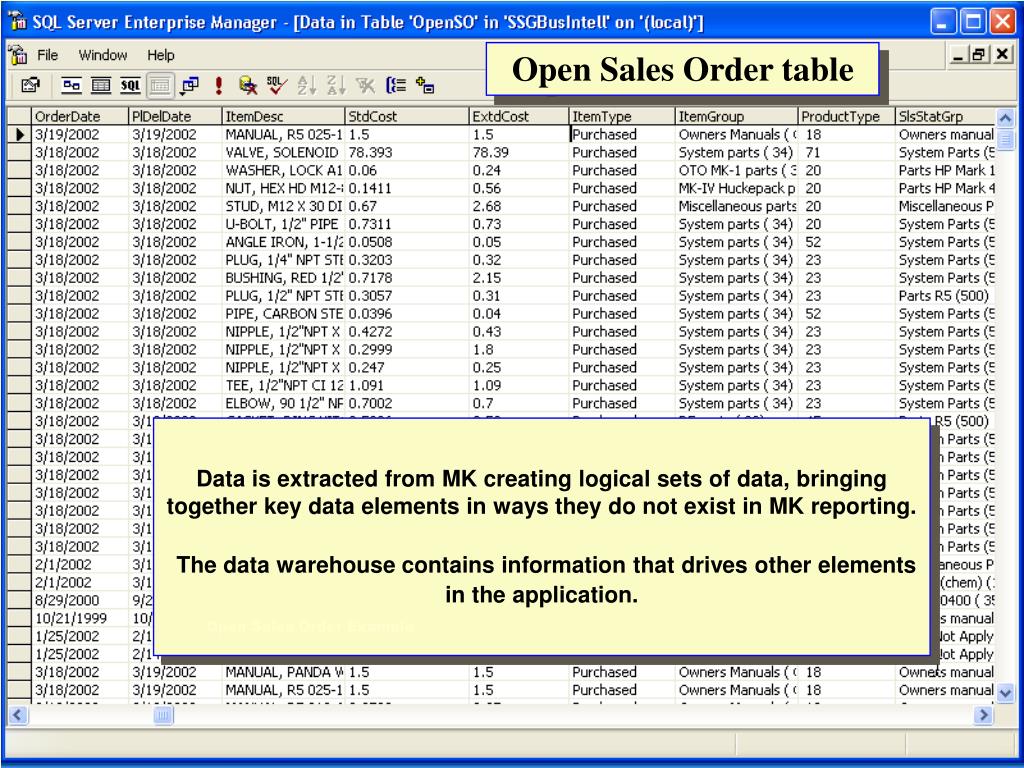The image size is (1024, 768).
Task: Show the SQL pane
Action: coord(130,85)
